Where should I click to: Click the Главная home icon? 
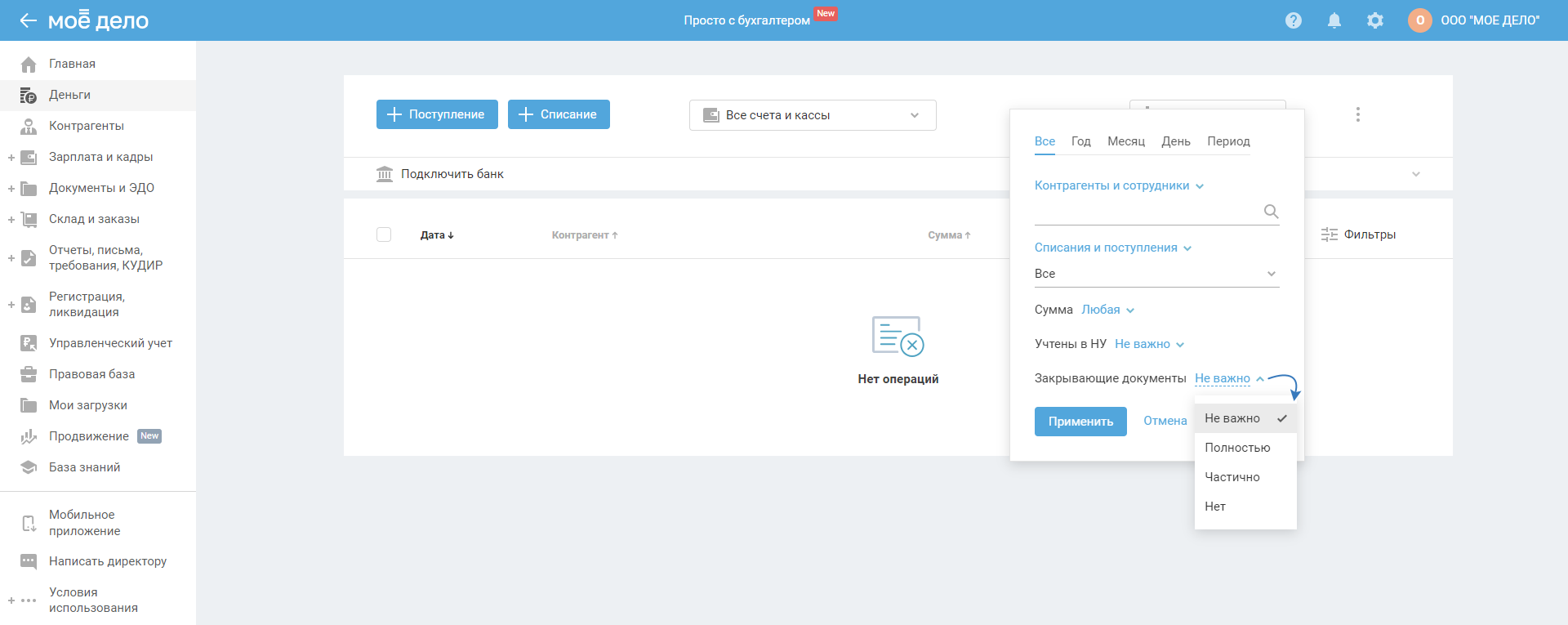point(29,64)
